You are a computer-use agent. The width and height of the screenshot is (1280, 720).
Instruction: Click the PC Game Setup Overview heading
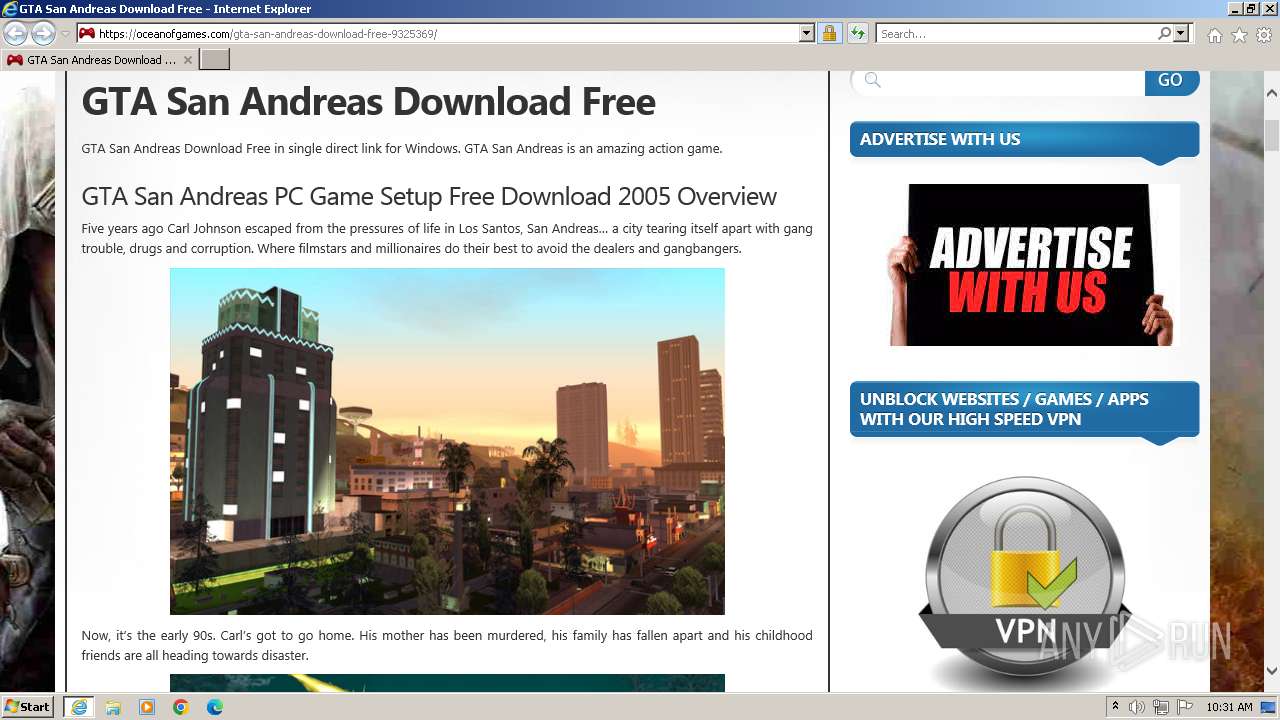[429, 196]
